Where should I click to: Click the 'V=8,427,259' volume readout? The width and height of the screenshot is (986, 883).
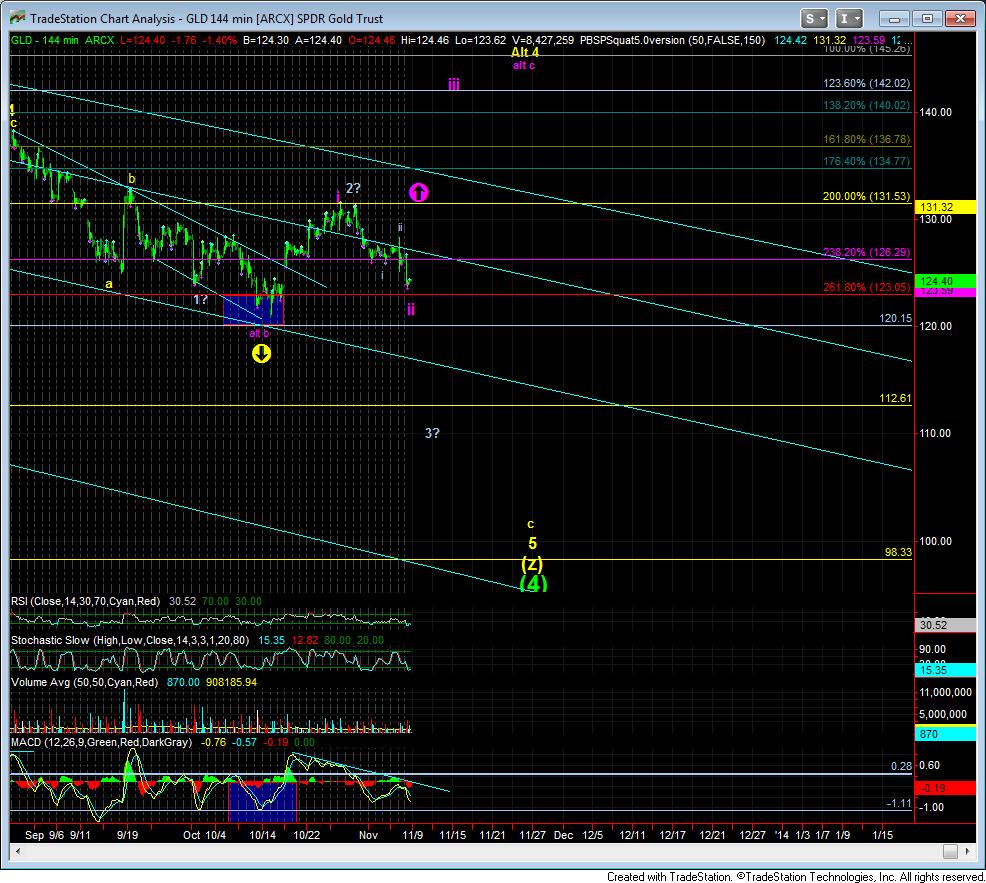pos(543,40)
